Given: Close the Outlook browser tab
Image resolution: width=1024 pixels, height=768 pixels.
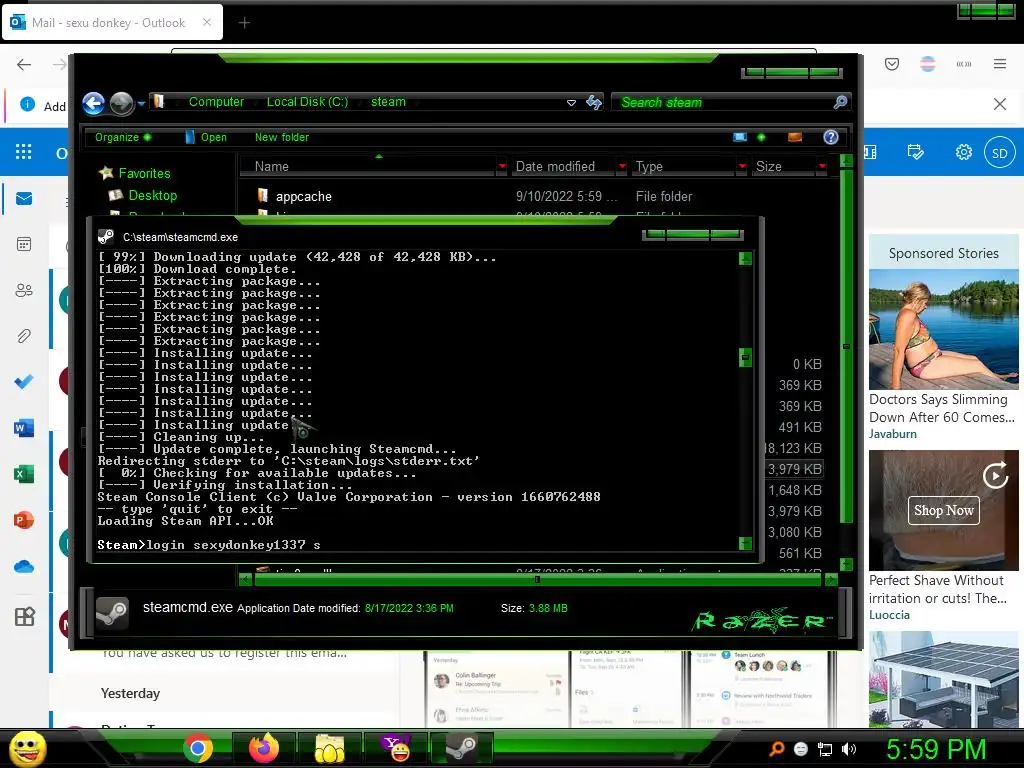Looking at the screenshot, I should tap(206, 22).
